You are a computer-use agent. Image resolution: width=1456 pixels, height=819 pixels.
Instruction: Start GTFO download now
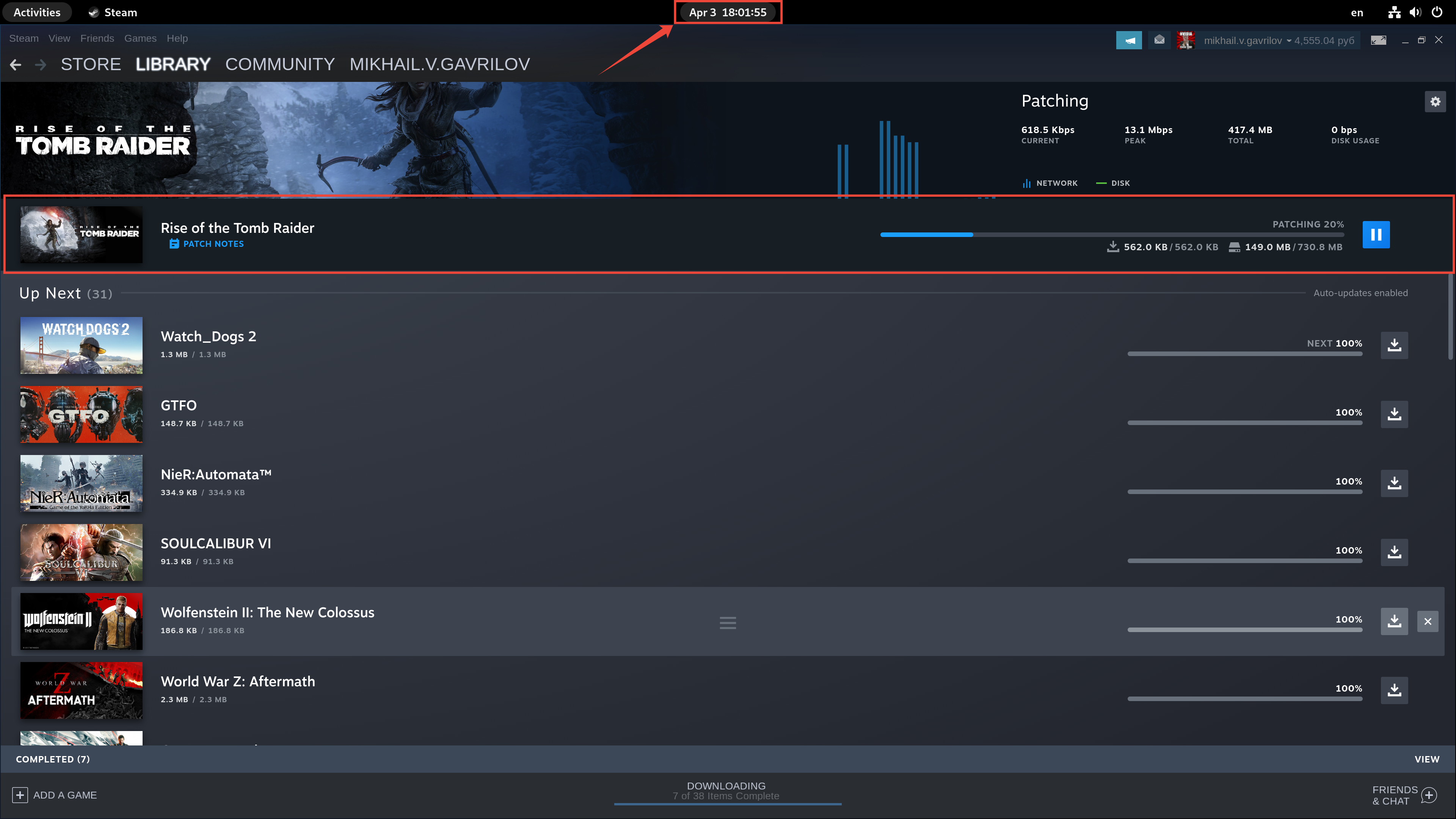(1395, 414)
